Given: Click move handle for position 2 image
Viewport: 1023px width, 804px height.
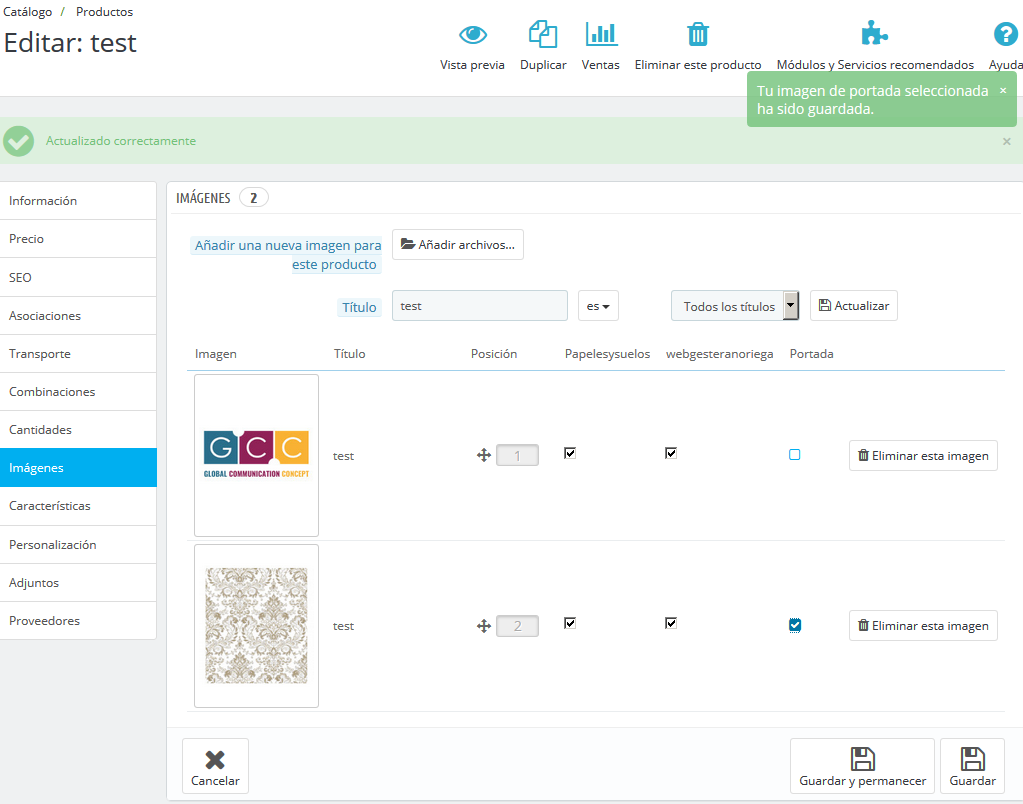Looking at the screenshot, I should click(483, 626).
